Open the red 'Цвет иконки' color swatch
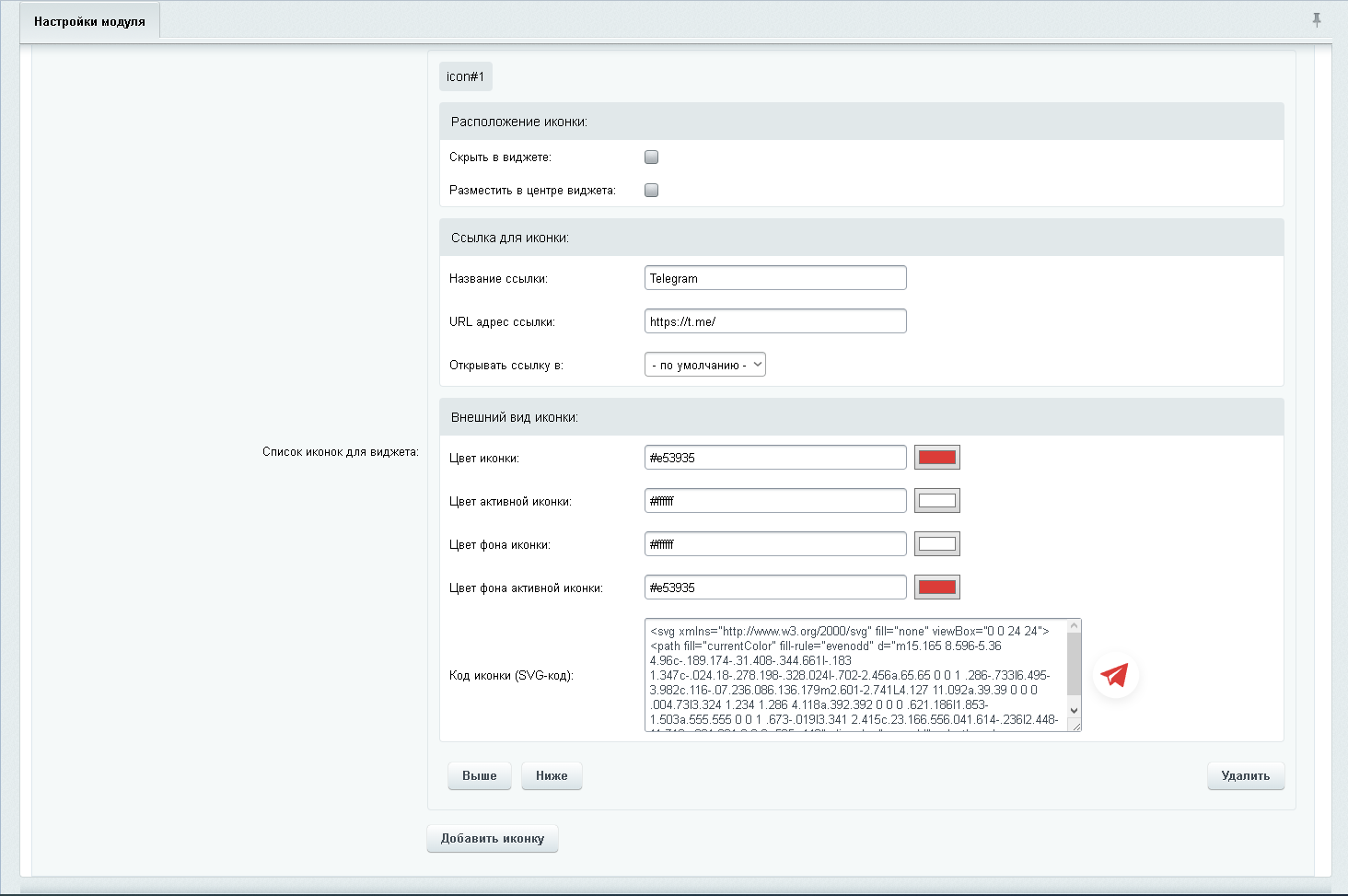This screenshot has height=896, width=1348. coord(936,458)
